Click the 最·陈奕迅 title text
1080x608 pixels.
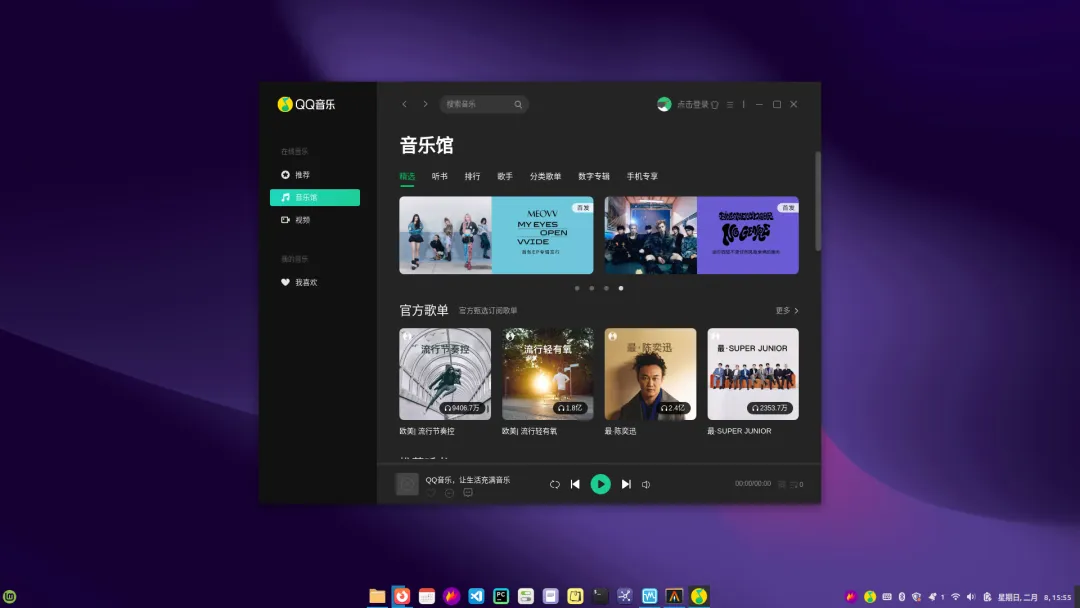[x=621, y=431]
